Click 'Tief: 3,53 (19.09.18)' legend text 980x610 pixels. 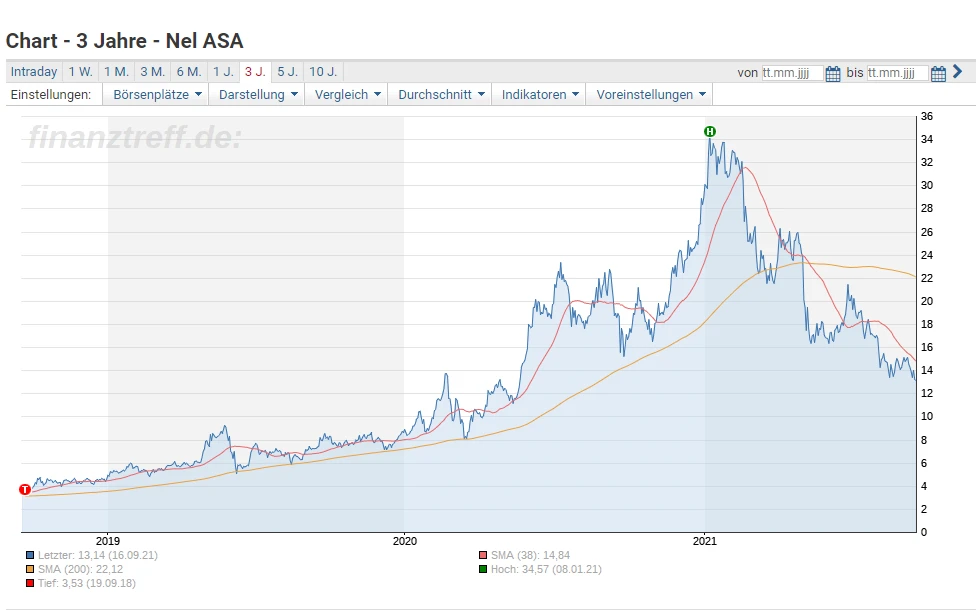pyautogui.click(x=86, y=583)
